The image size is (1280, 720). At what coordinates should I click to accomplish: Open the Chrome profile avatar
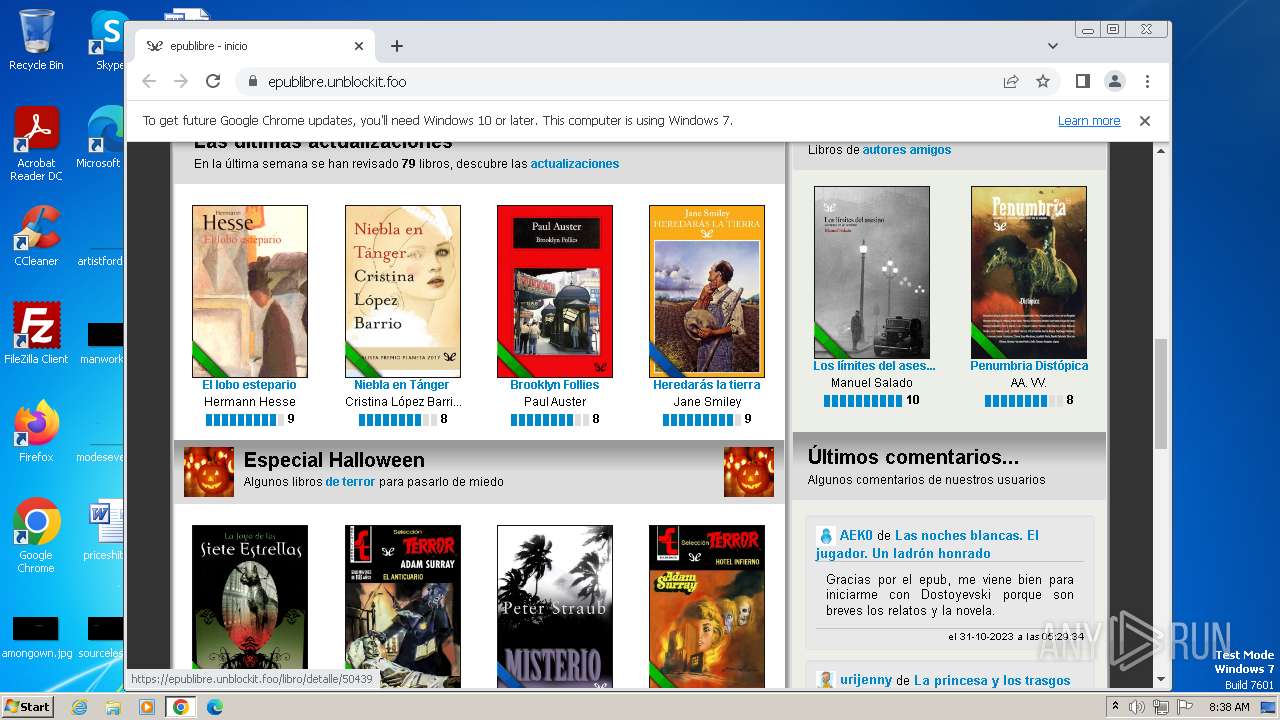coord(1114,81)
